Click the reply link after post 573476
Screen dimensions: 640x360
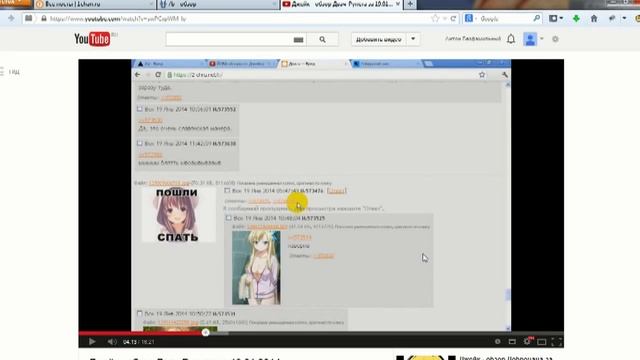point(337,191)
